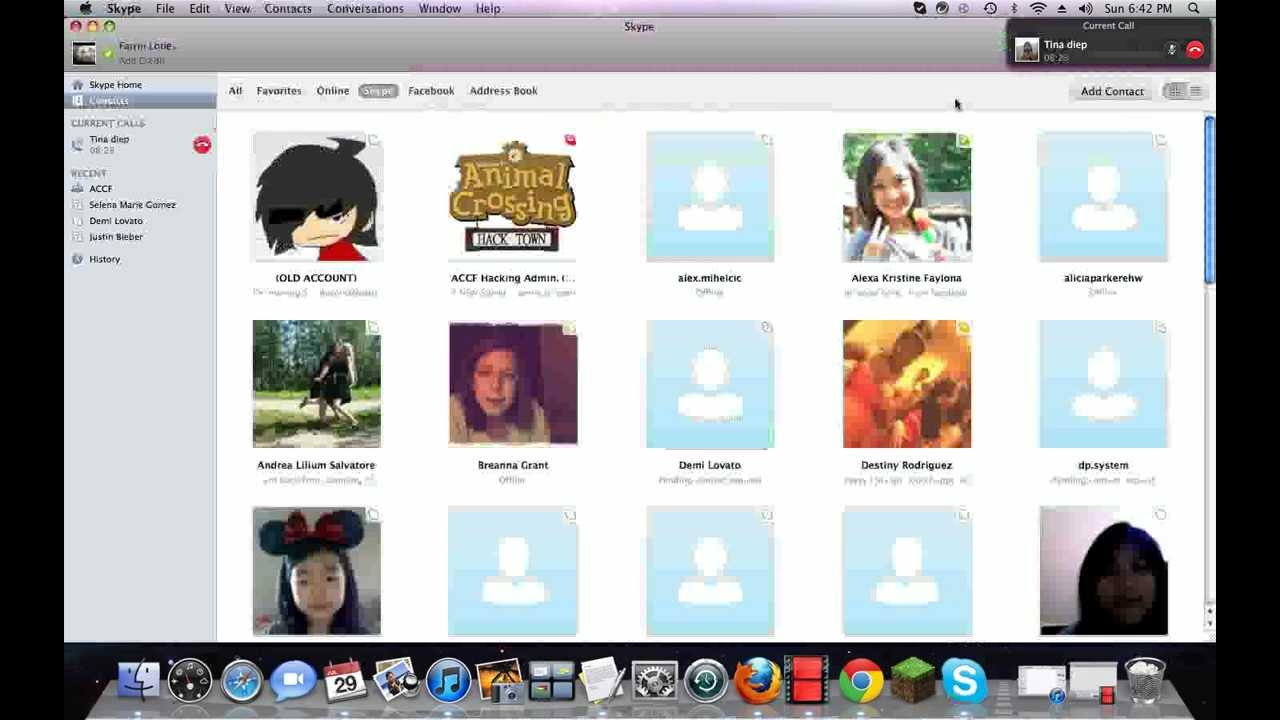Open the File menu
The image size is (1280, 720).
(165, 8)
